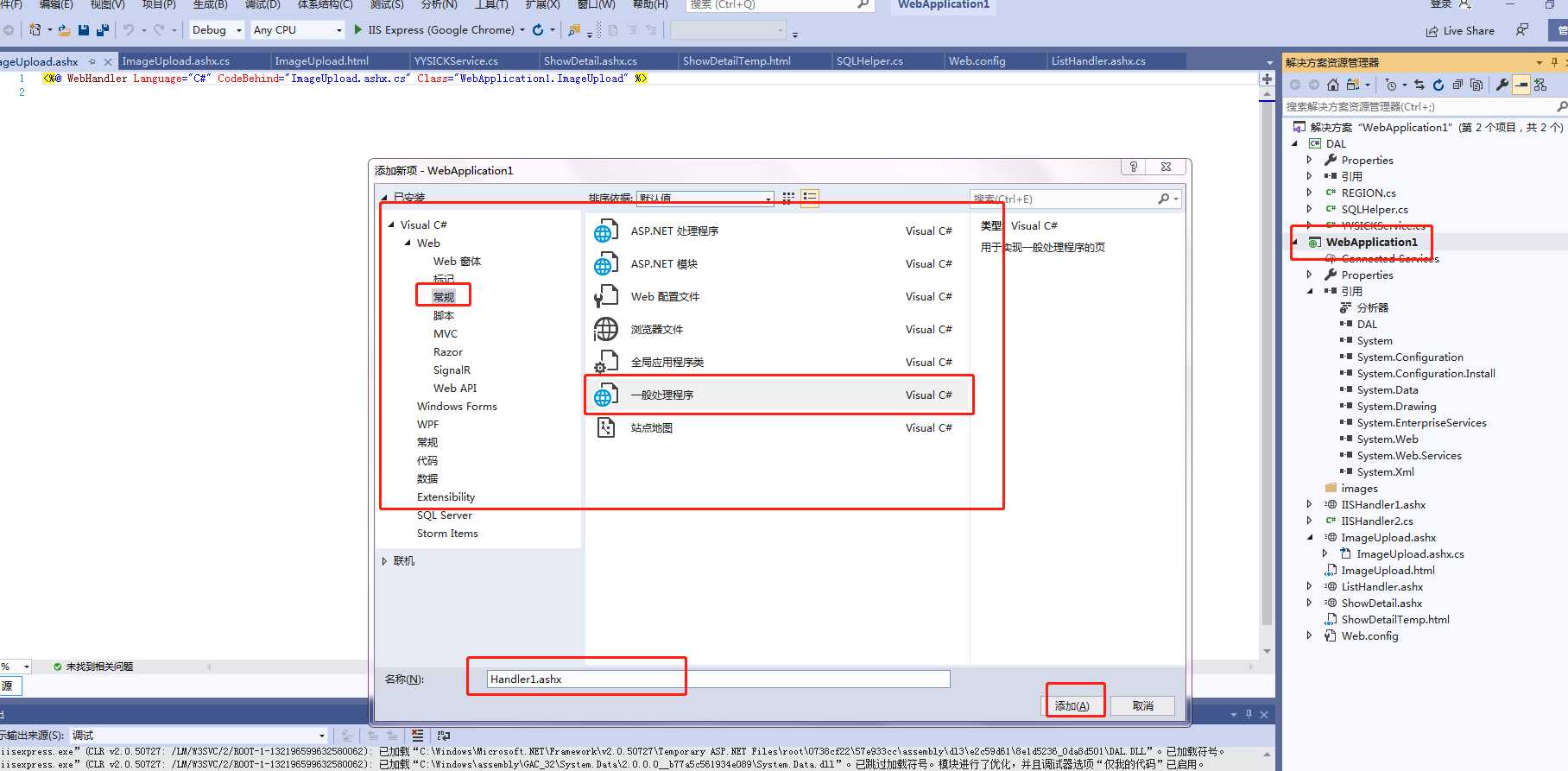Open the 生成(B) menu

point(210,5)
